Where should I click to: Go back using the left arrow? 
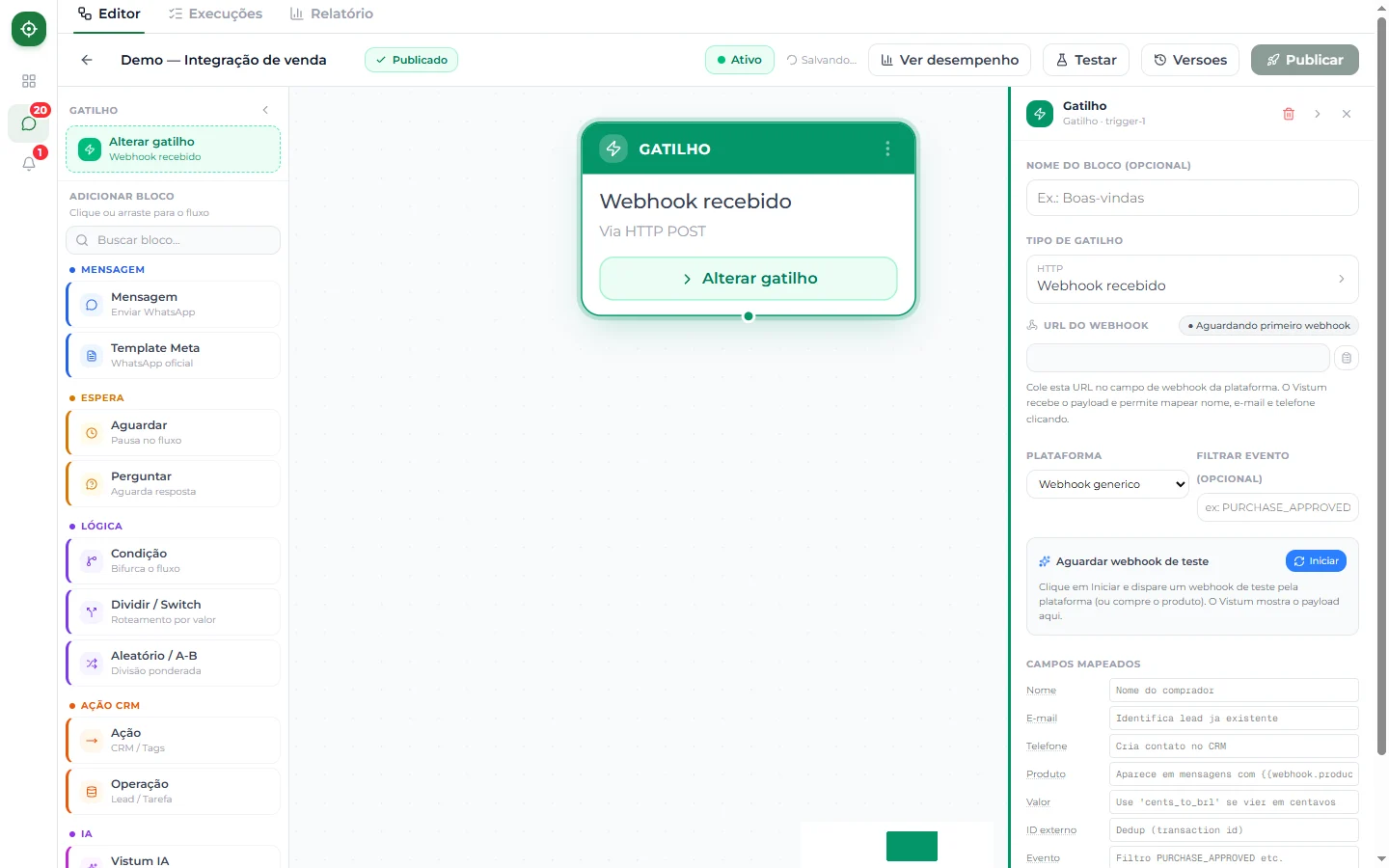87,60
